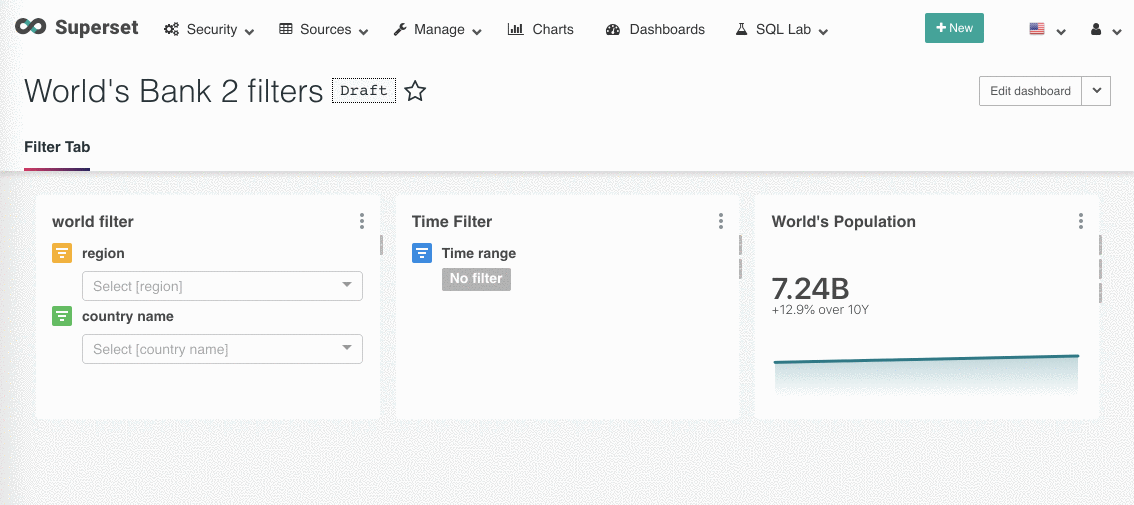Open the language dropdown arrow
The width and height of the screenshot is (1134, 505).
(x=1061, y=33)
